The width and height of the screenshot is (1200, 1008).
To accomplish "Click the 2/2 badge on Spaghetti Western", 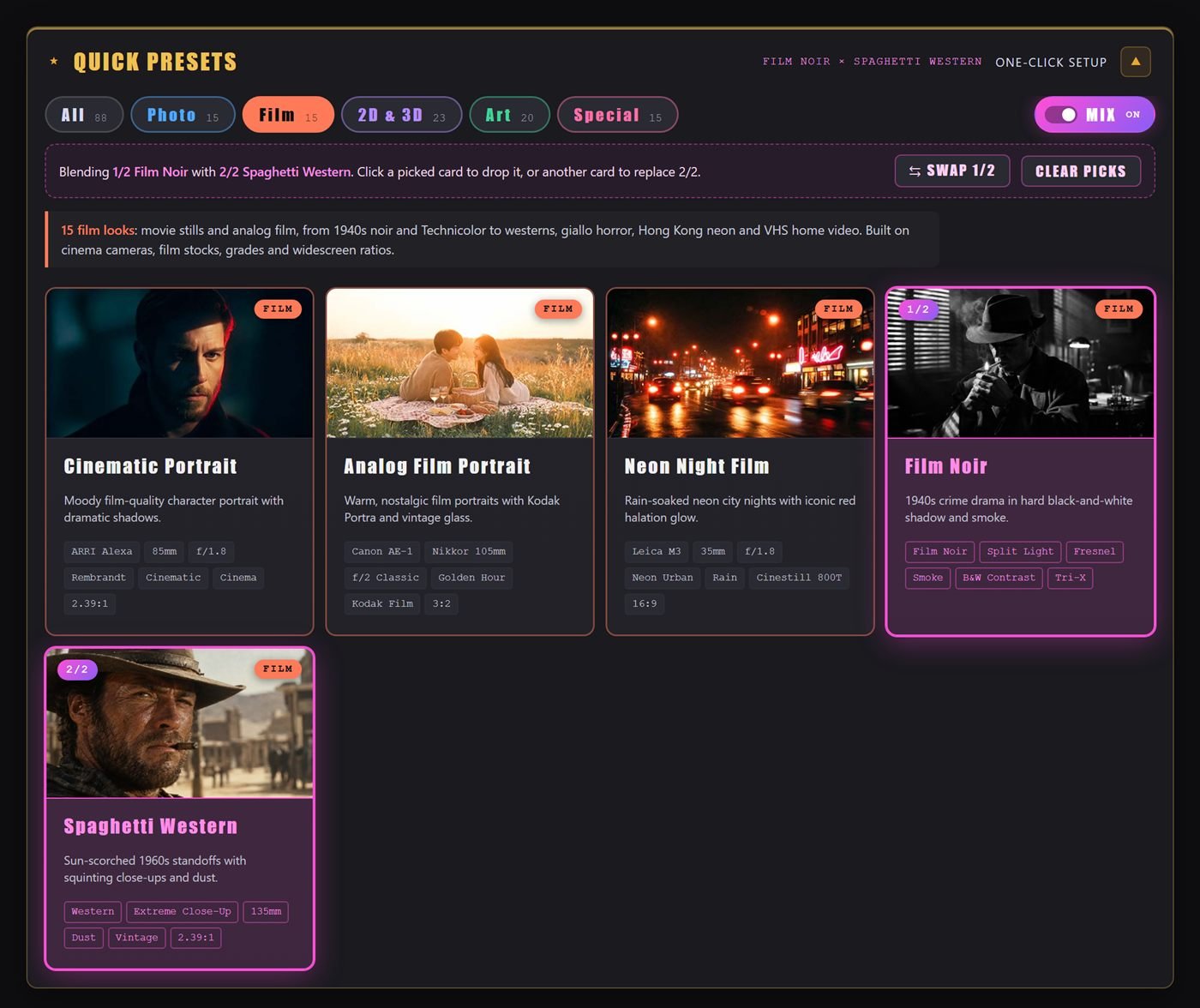I will tap(77, 669).
